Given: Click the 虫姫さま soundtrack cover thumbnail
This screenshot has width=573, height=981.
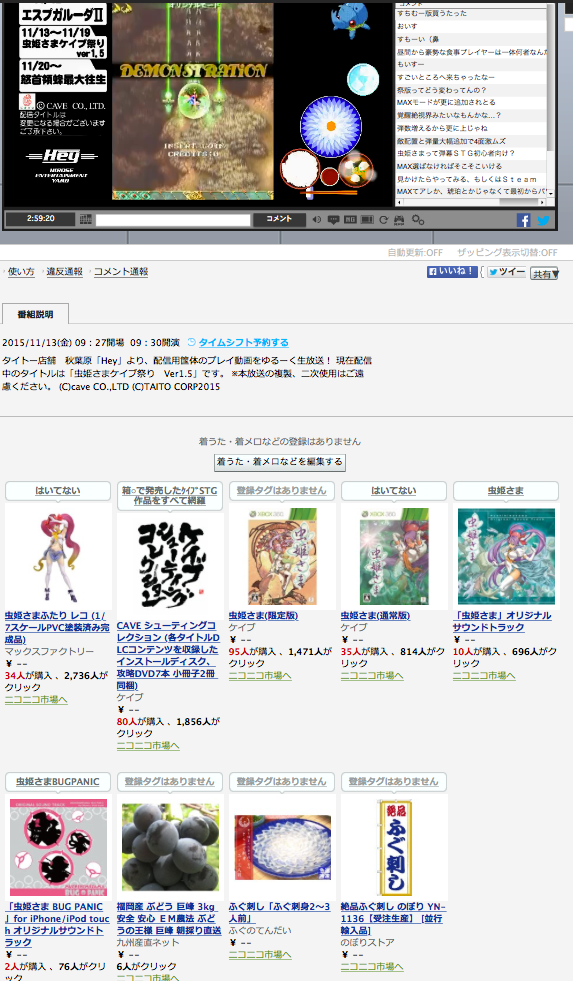Looking at the screenshot, I should coord(506,556).
